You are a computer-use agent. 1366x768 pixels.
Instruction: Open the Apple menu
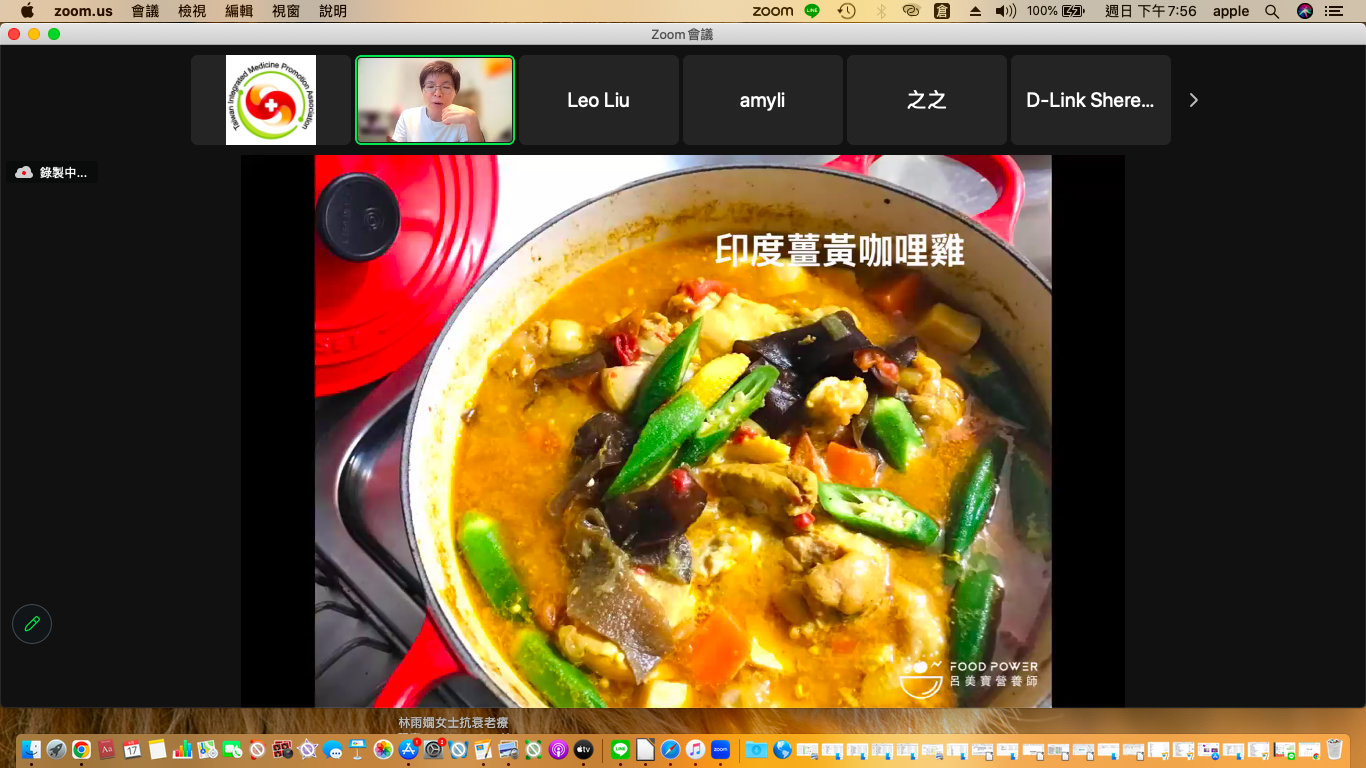tap(27, 11)
